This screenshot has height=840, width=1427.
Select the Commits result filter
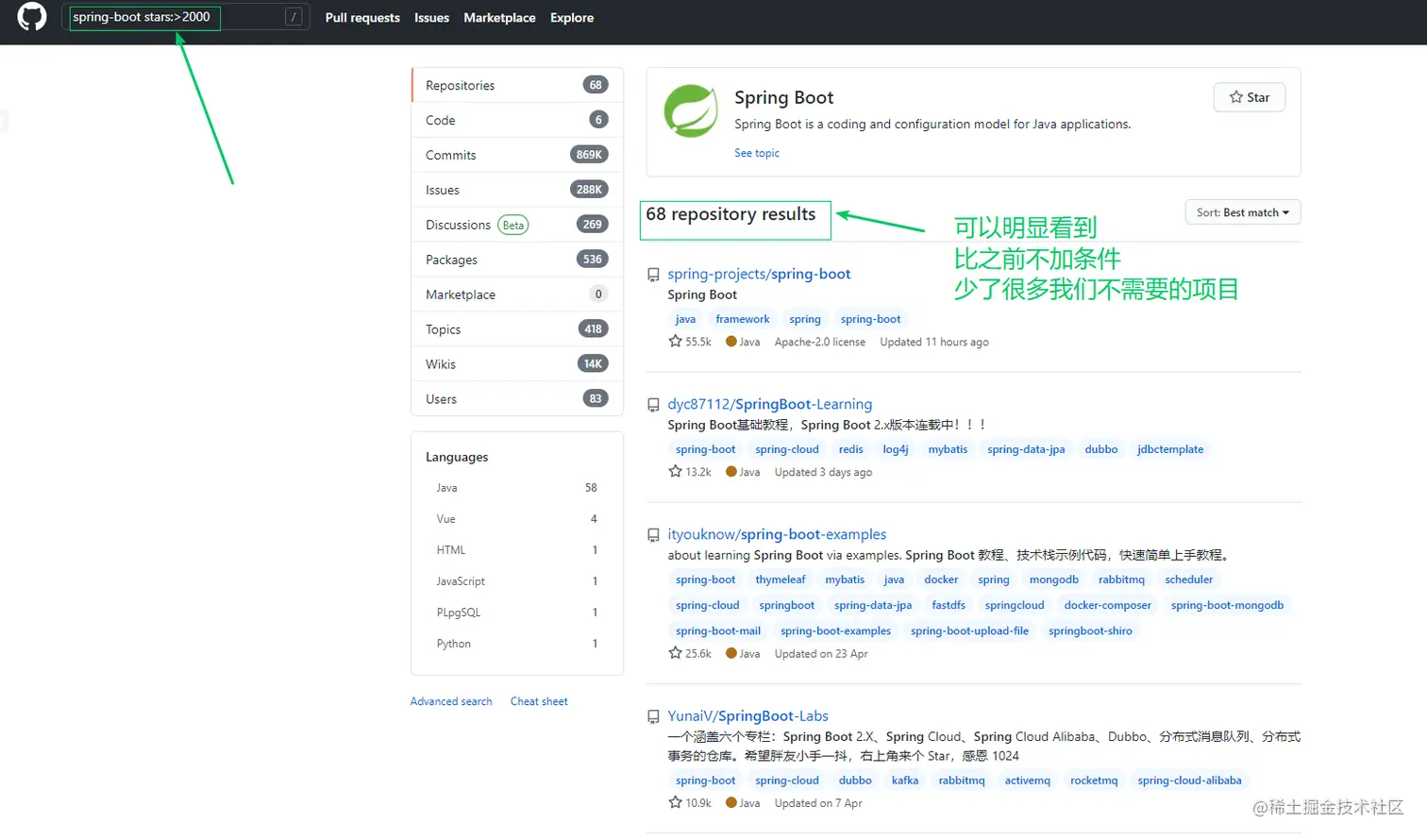(x=517, y=155)
